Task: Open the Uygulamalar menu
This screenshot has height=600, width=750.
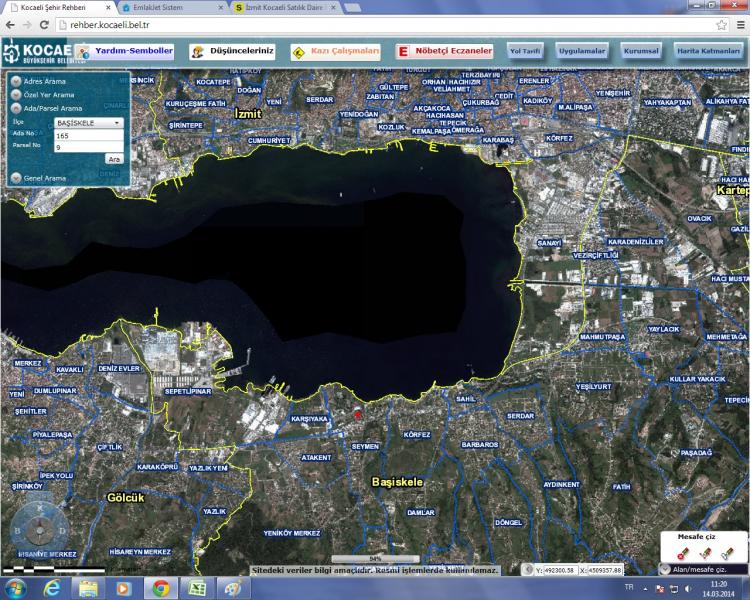Action: [582, 51]
